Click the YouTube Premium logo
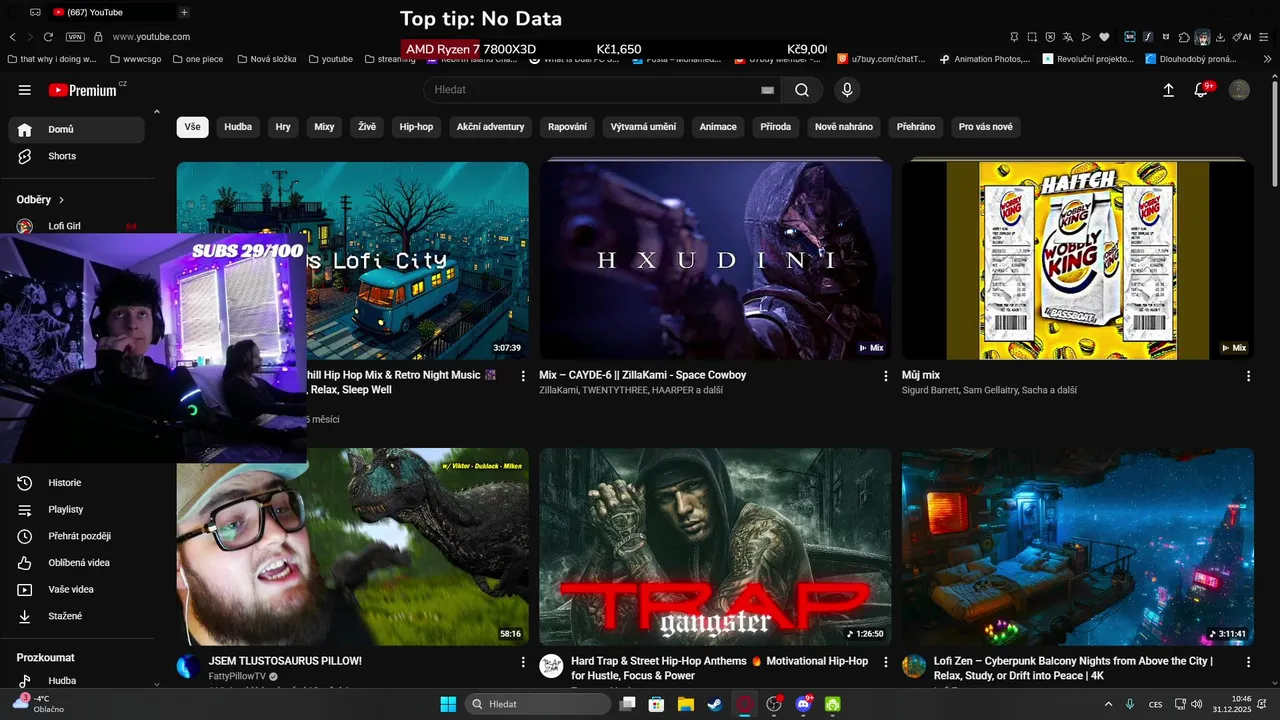Viewport: 1280px width, 720px height. tap(83, 90)
